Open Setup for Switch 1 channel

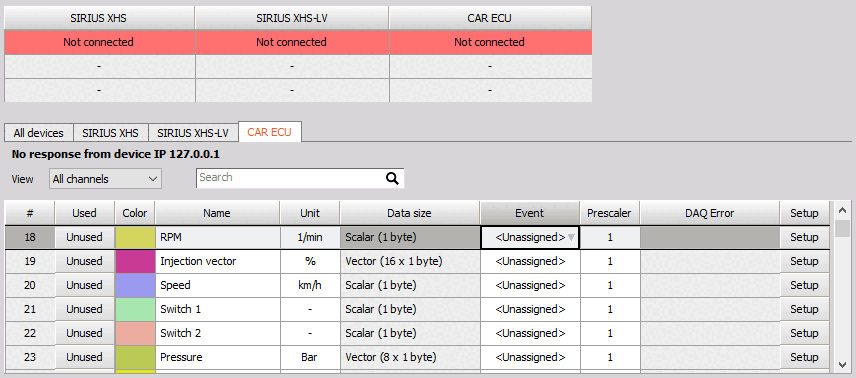click(804, 309)
